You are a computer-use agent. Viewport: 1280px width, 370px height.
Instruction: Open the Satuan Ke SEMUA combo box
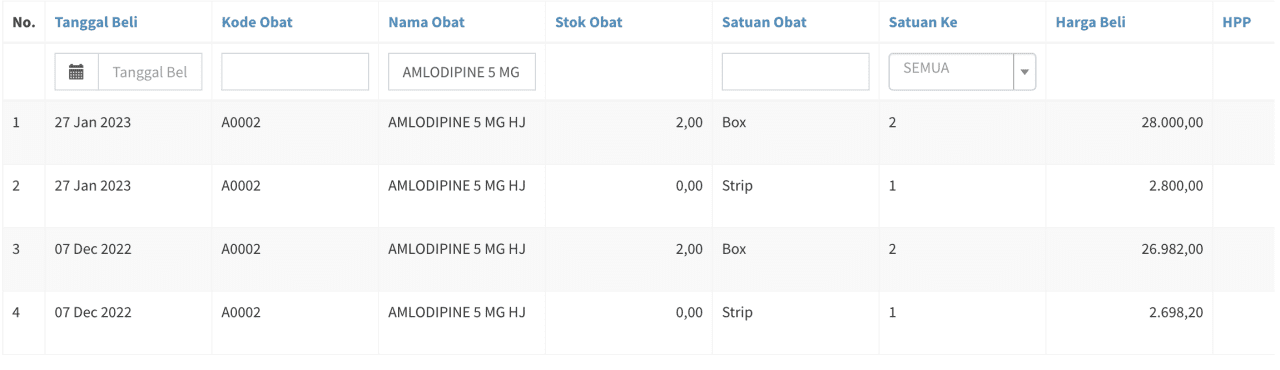click(962, 72)
